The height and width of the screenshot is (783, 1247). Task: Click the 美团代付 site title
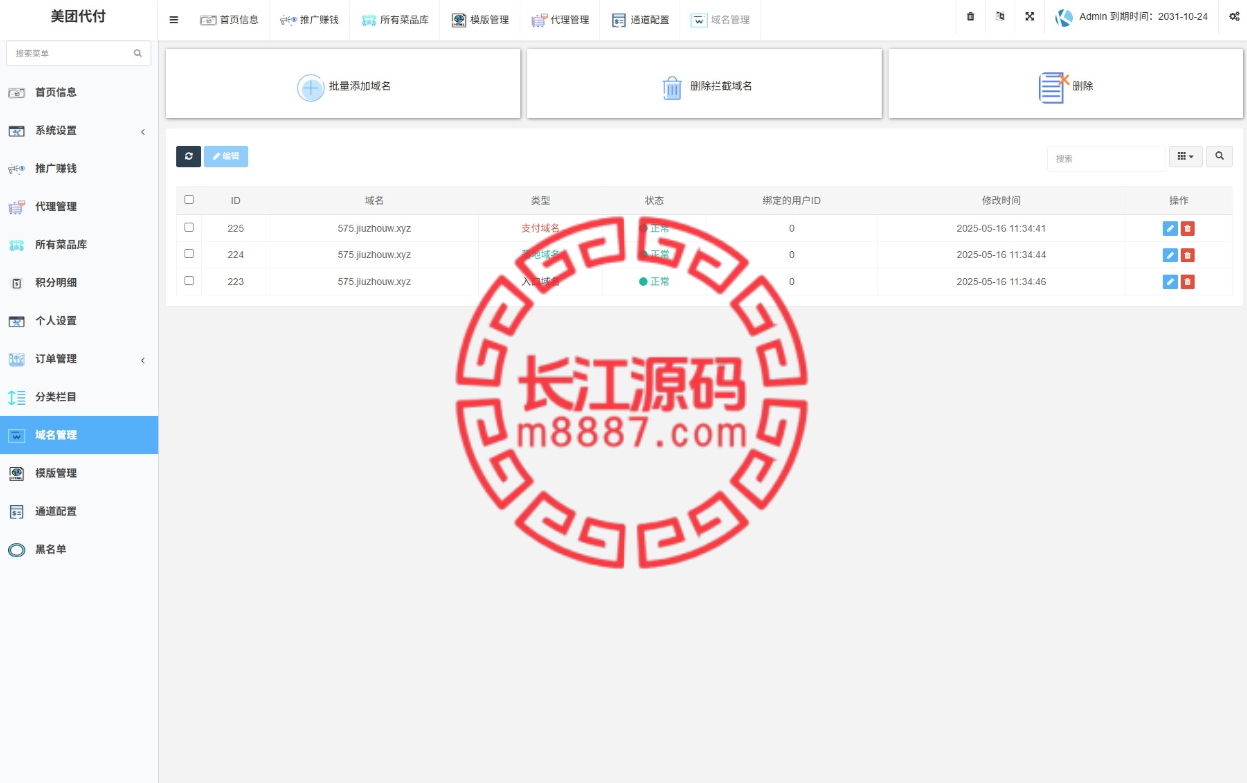click(78, 17)
